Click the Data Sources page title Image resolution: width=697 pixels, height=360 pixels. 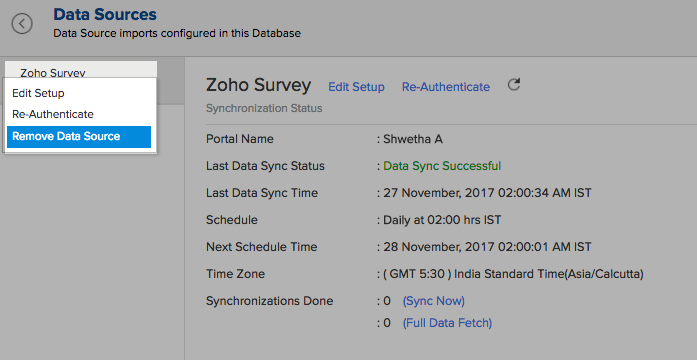click(x=105, y=14)
